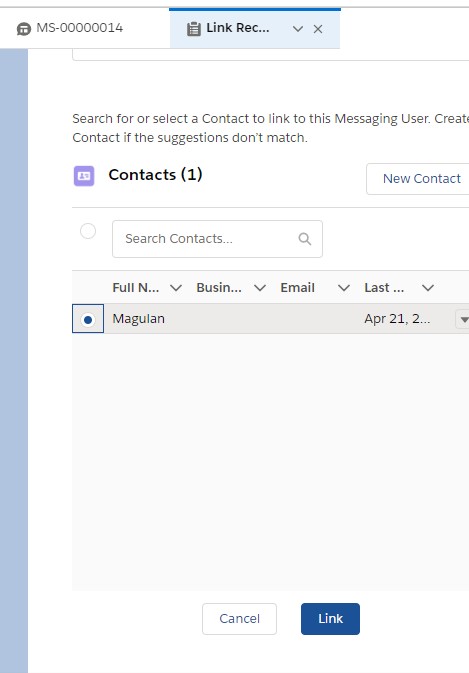Switch to the MS-00000014 tab
Viewport: 469px width, 673px height.
click(x=80, y=28)
